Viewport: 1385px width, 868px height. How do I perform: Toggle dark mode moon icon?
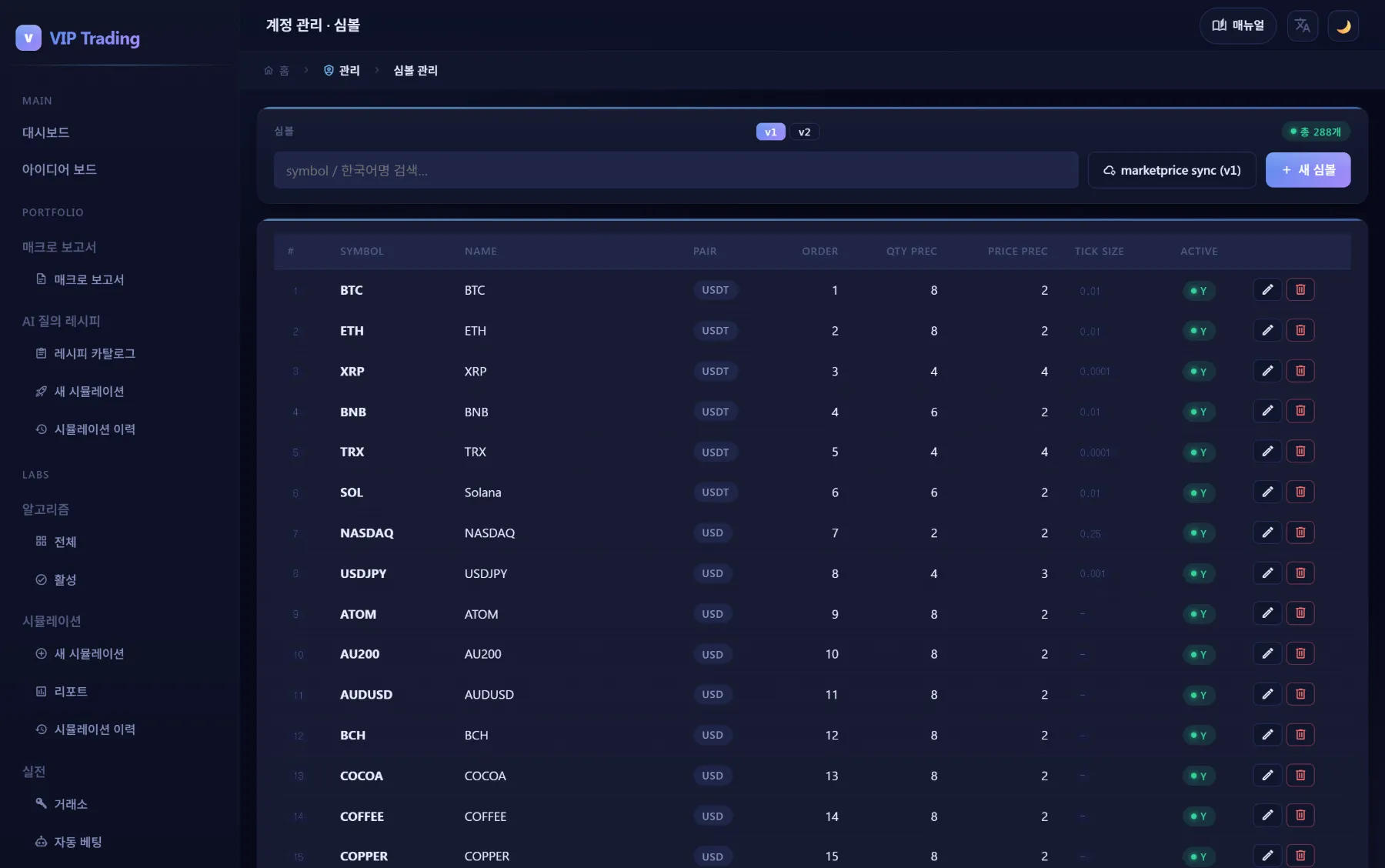tap(1343, 26)
